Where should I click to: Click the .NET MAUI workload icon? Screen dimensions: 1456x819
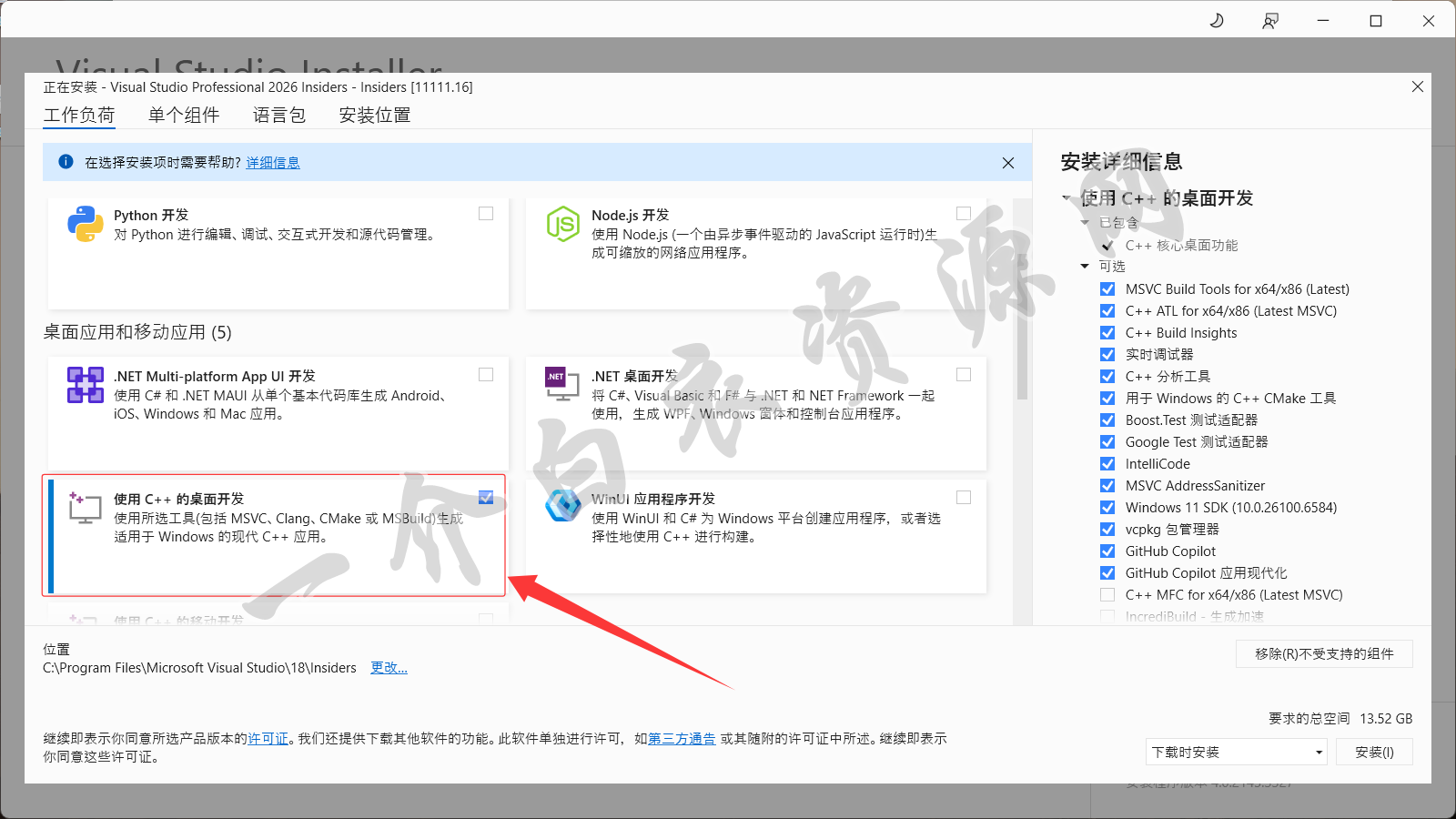pyautogui.click(x=85, y=385)
